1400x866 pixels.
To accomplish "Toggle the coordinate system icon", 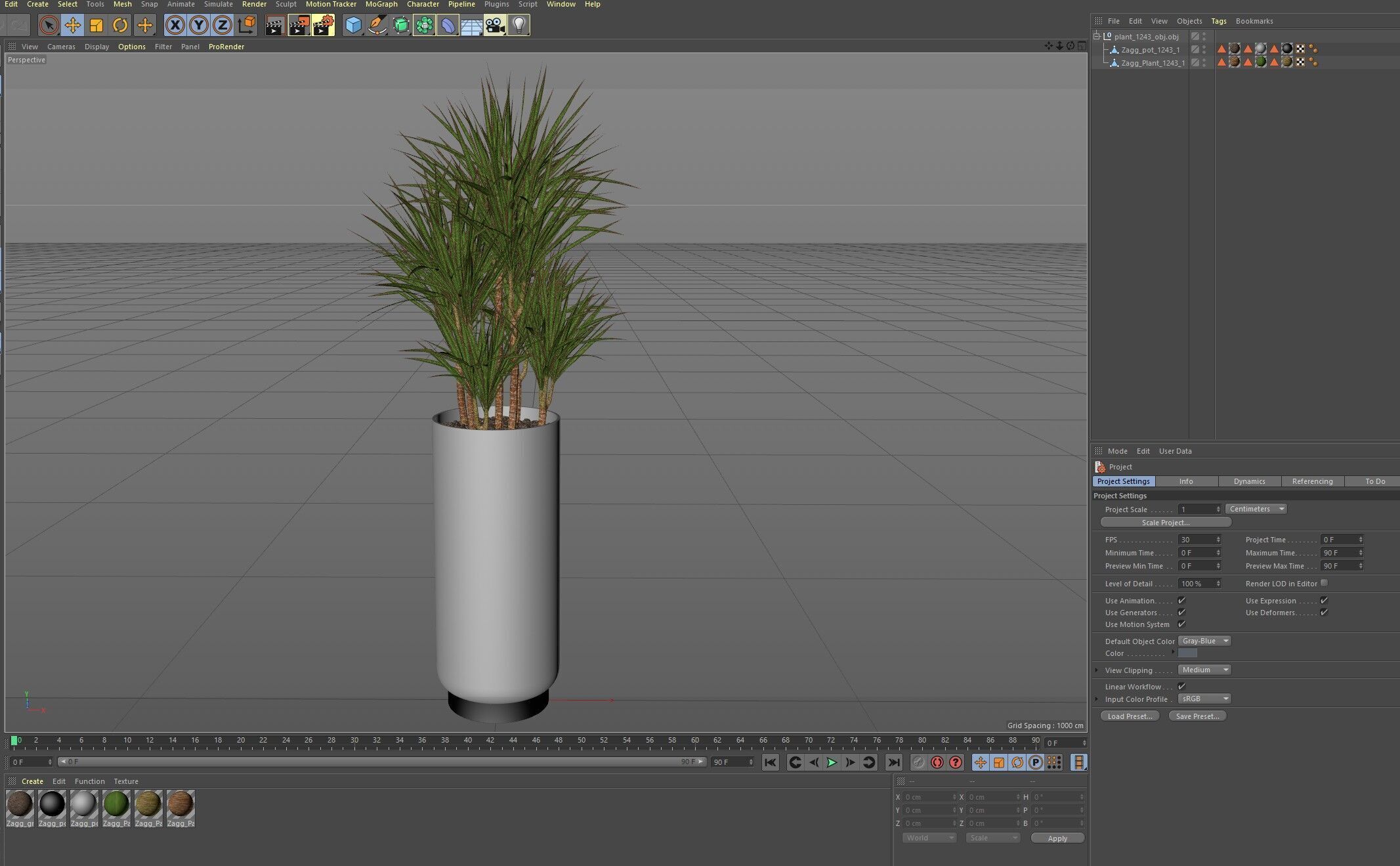I will click(246, 26).
